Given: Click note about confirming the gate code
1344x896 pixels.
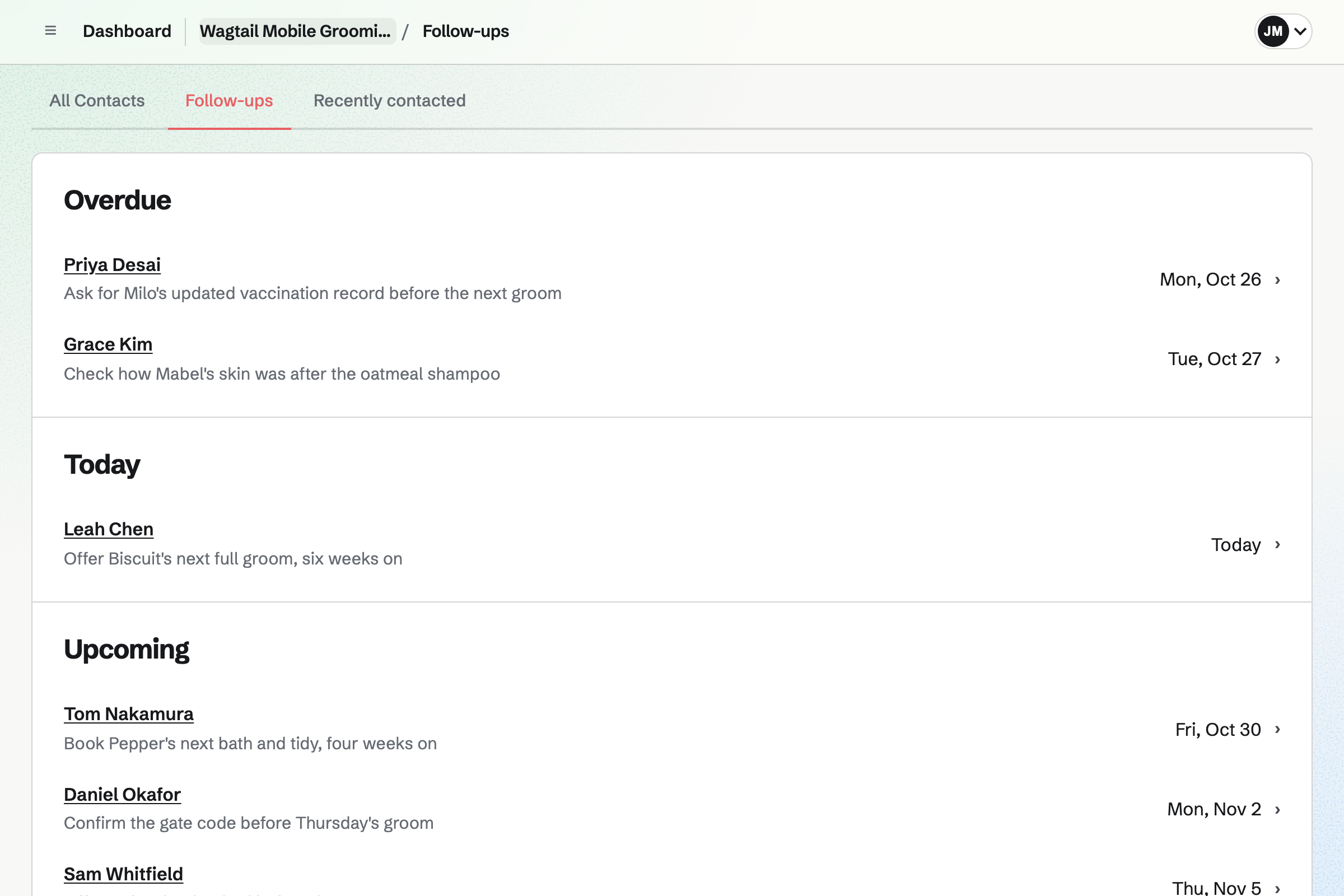Looking at the screenshot, I should [249, 823].
